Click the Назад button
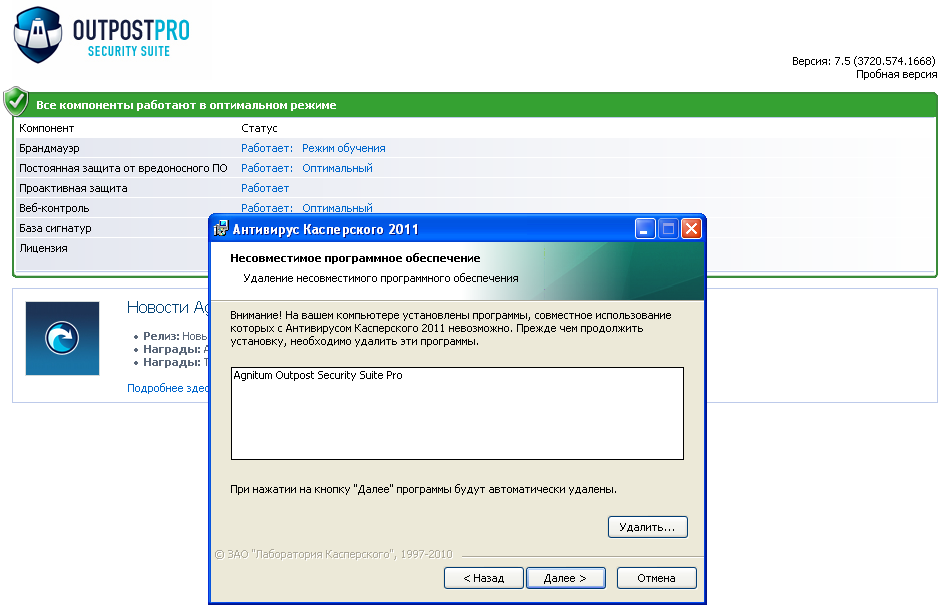This screenshot has width=941, height=614. click(x=484, y=578)
